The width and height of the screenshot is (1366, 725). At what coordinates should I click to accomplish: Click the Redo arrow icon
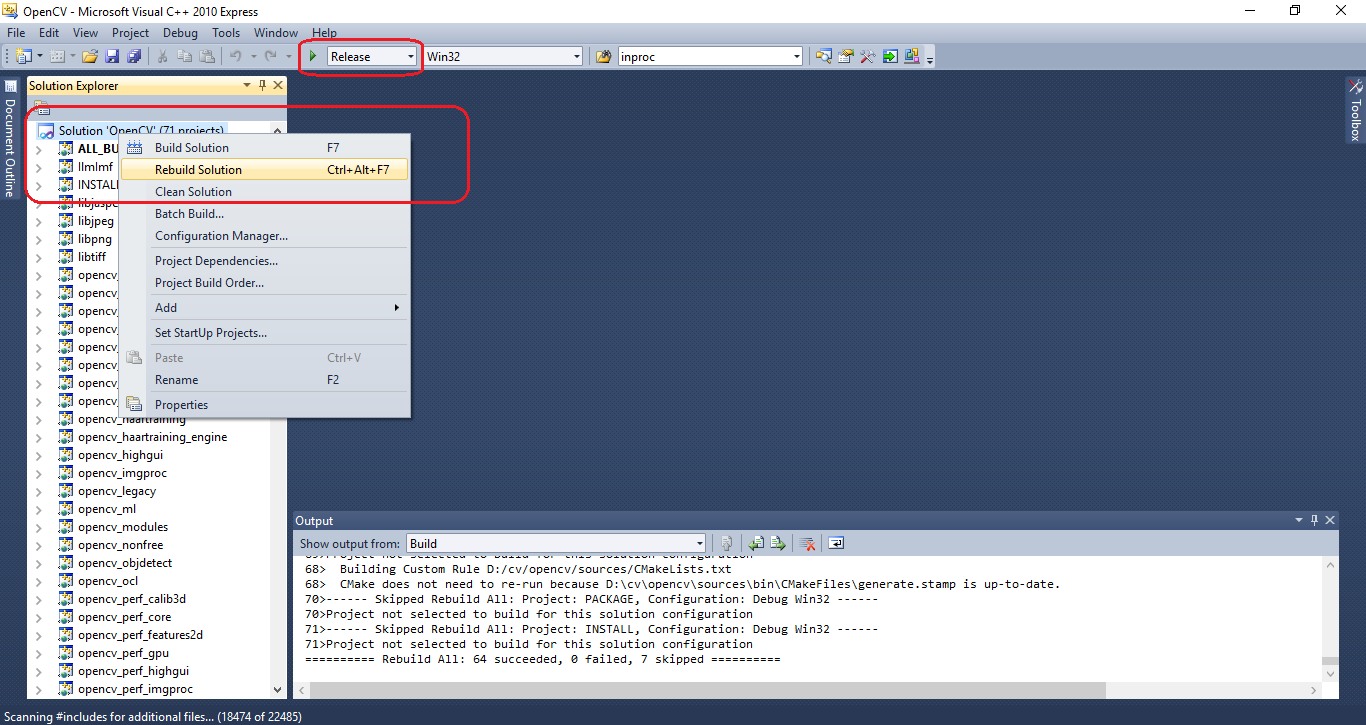click(x=271, y=56)
